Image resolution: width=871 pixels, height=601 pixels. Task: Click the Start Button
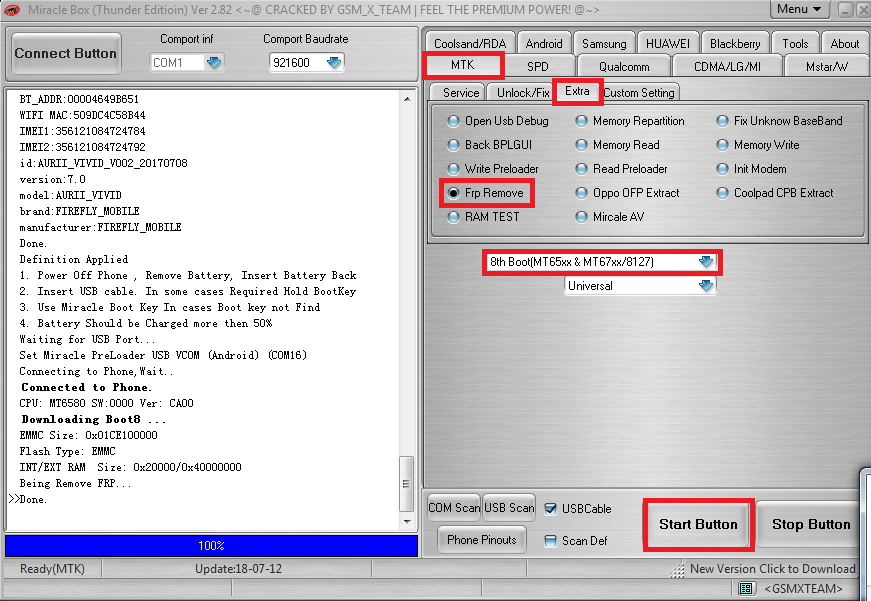click(x=698, y=524)
